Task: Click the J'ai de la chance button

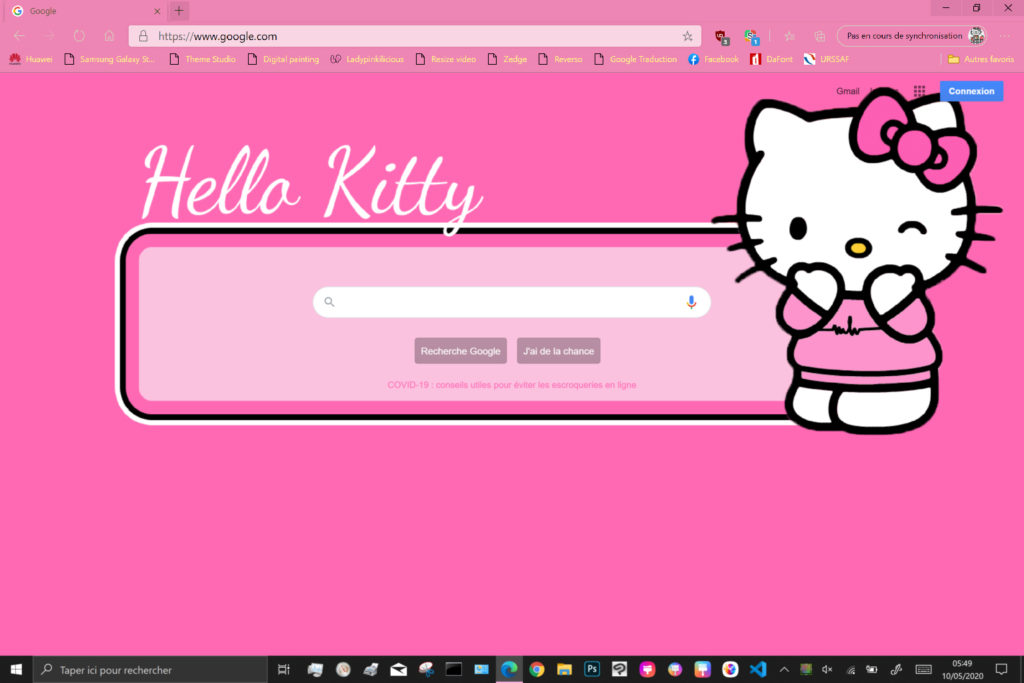Action: tap(558, 351)
